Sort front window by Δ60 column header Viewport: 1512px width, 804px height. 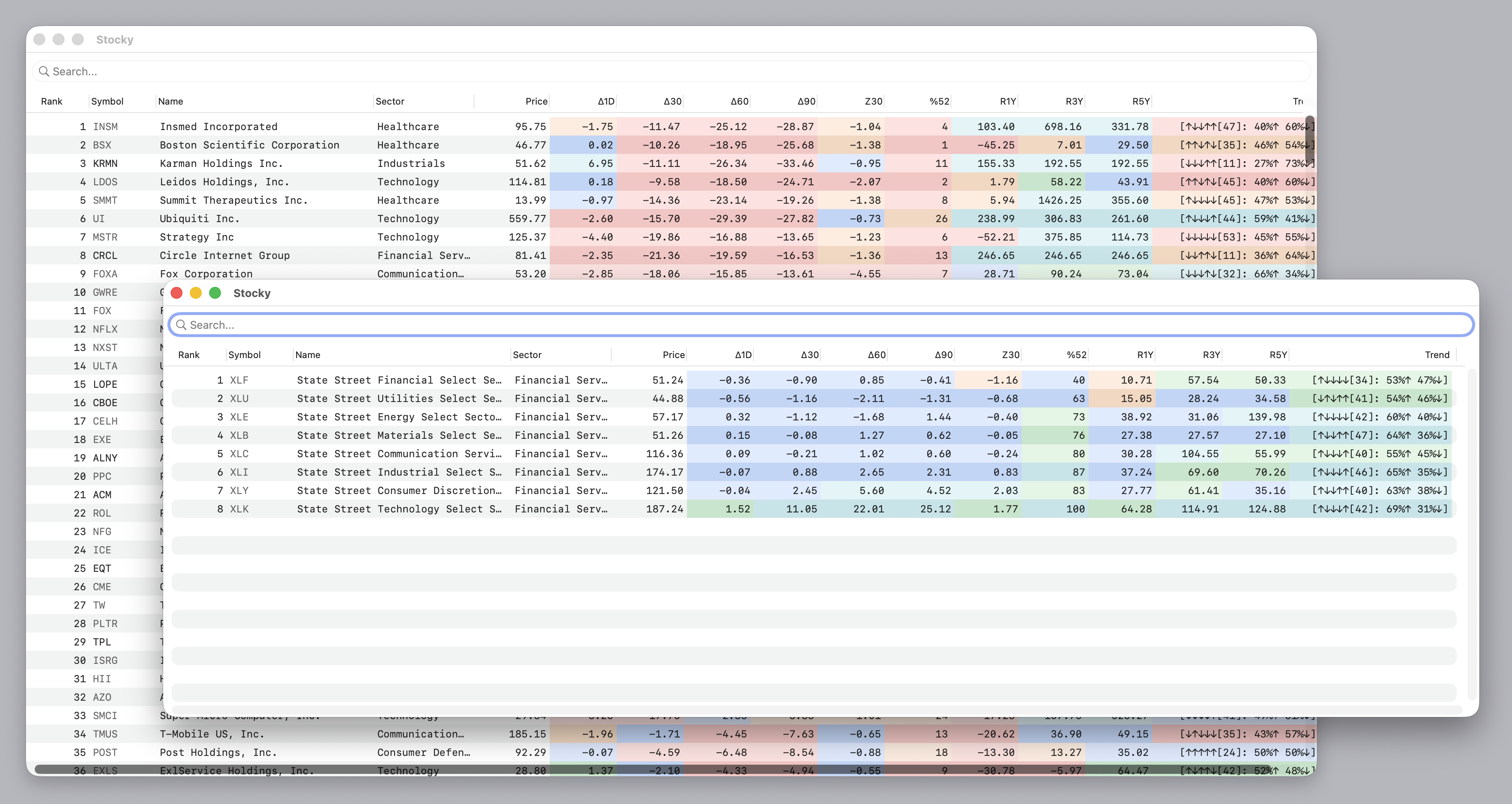[x=877, y=354]
